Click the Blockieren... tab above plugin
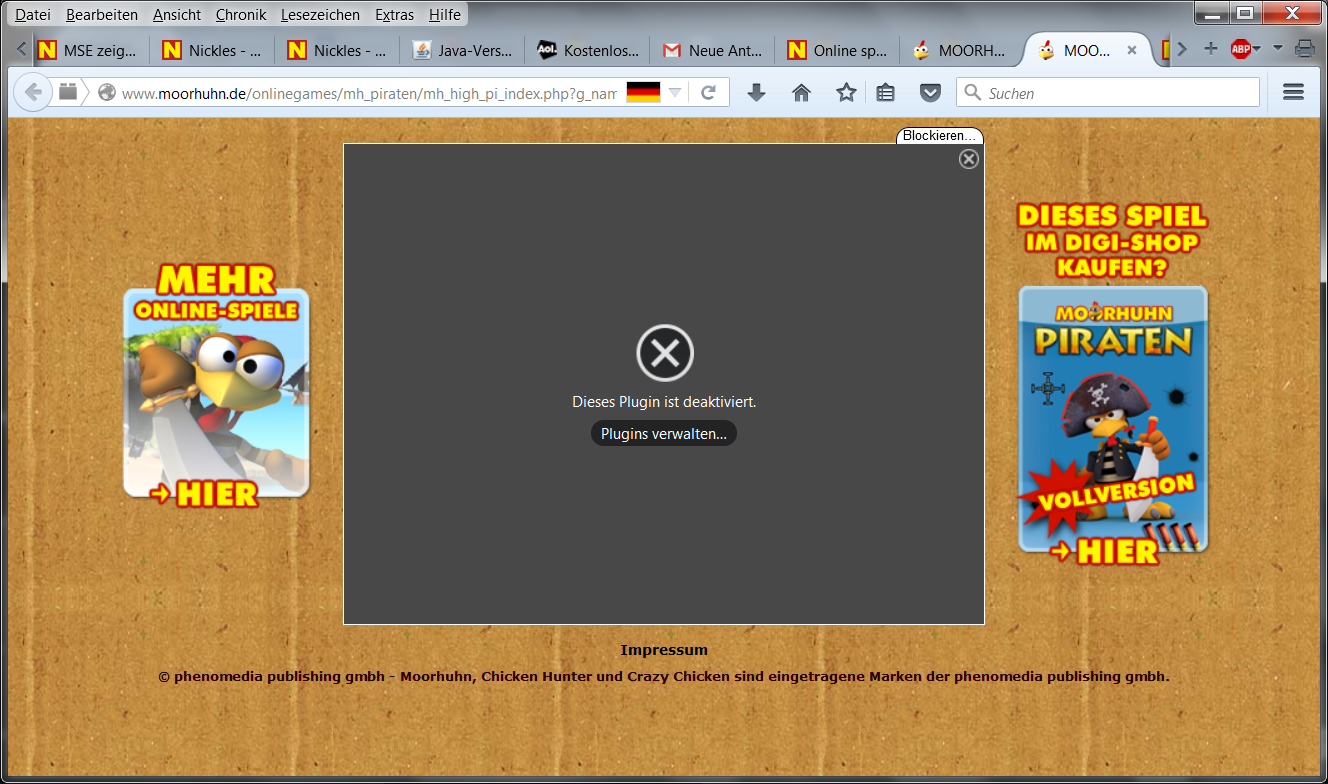This screenshot has height=784, width=1328. [x=939, y=136]
